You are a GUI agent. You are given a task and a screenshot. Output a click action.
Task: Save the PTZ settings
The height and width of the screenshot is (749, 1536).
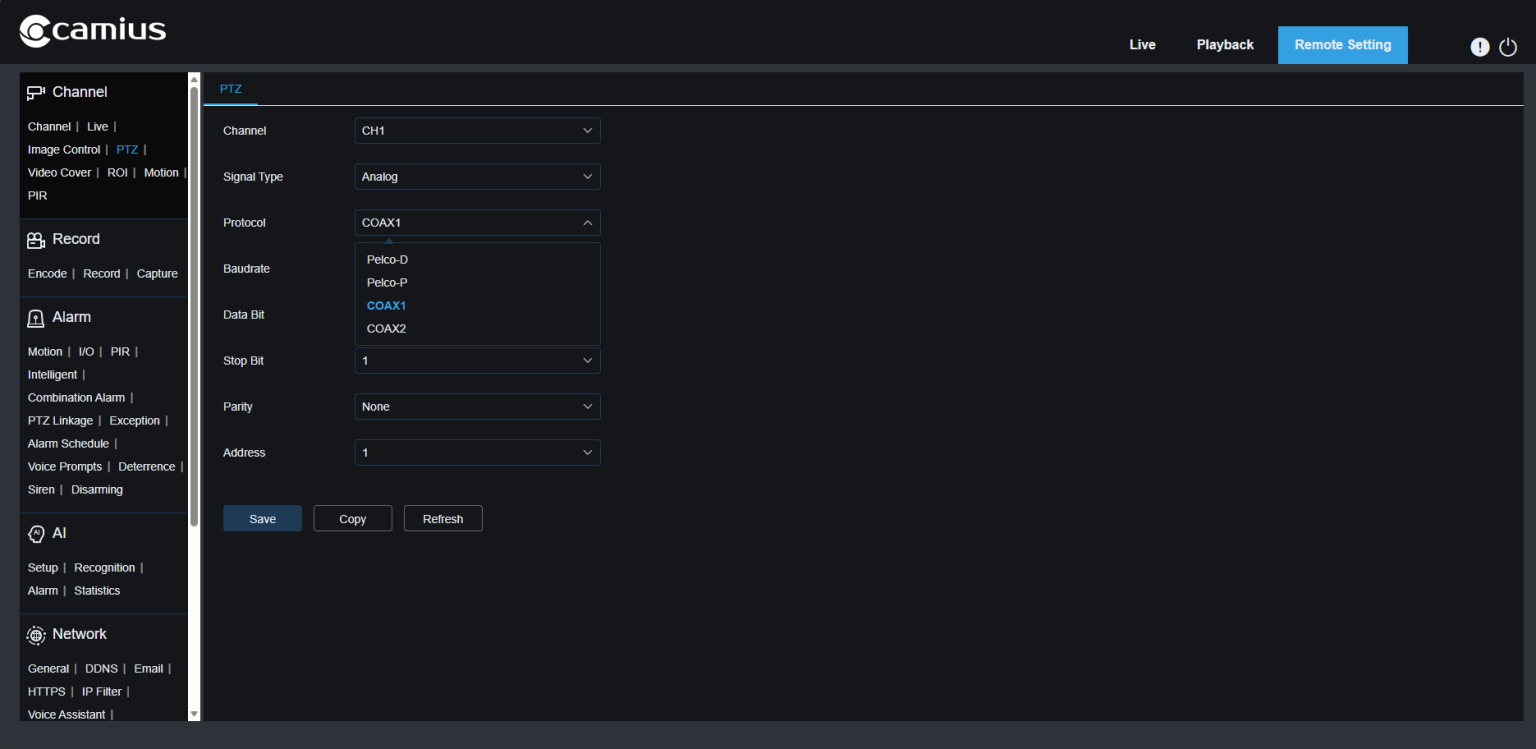[x=262, y=518]
